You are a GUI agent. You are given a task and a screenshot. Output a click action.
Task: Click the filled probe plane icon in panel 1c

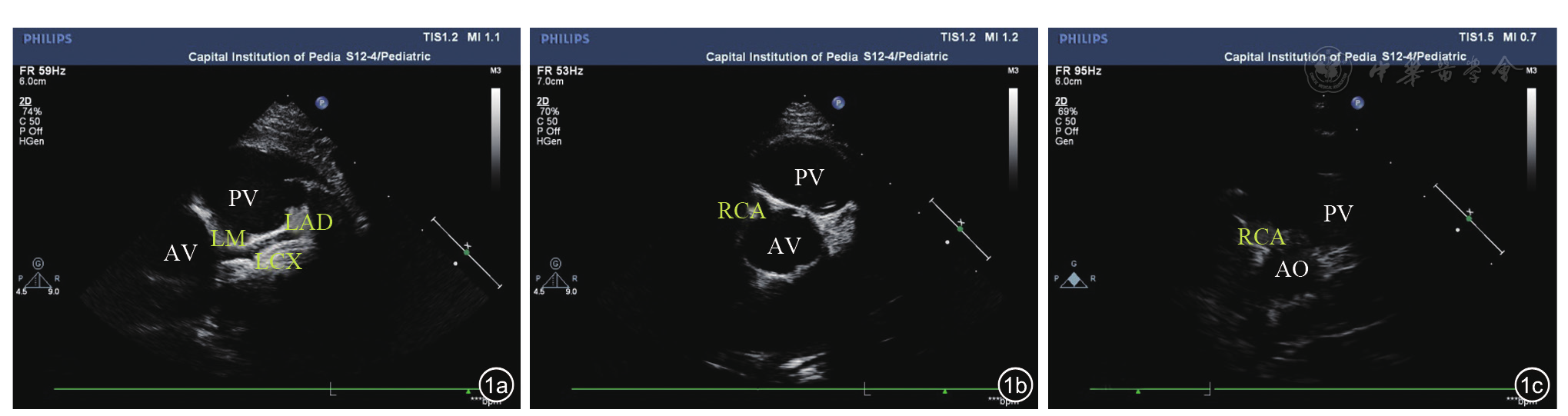[1074, 280]
